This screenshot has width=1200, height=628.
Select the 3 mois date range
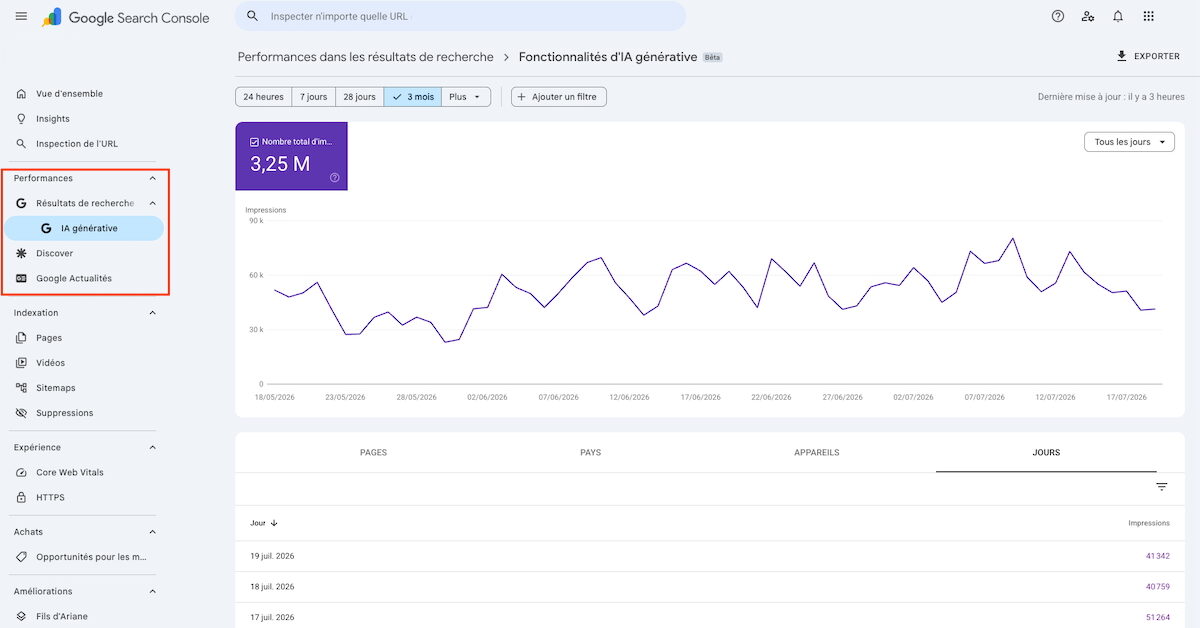[x=413, y=97]
